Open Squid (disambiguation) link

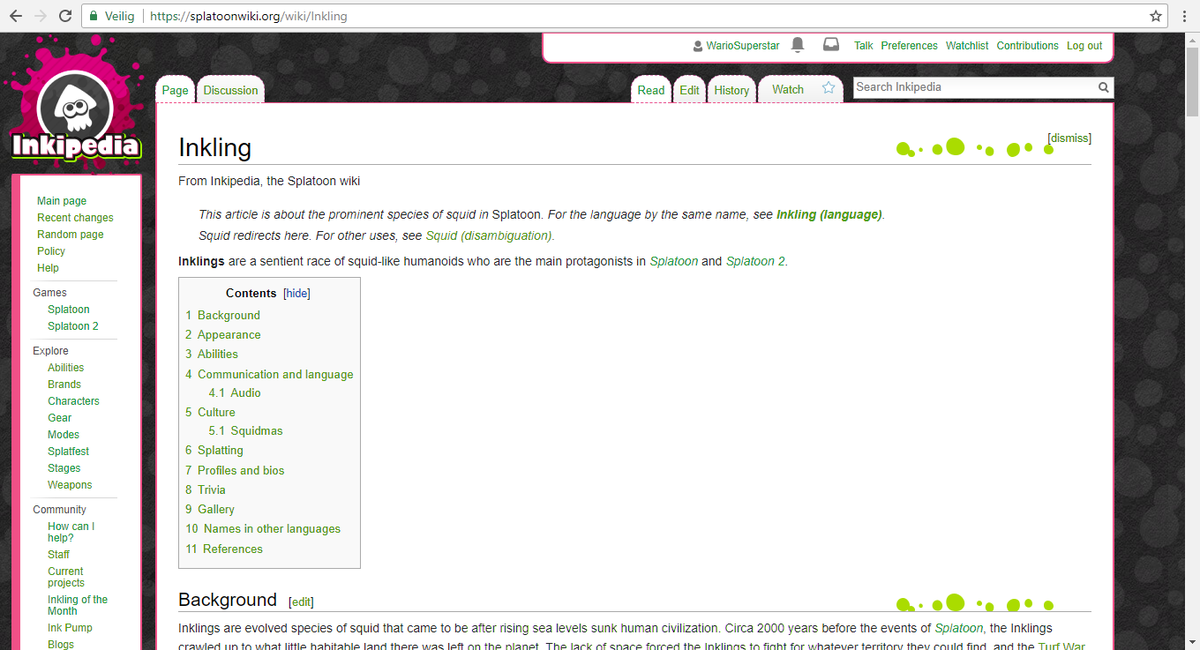click(x=489, y=236)
